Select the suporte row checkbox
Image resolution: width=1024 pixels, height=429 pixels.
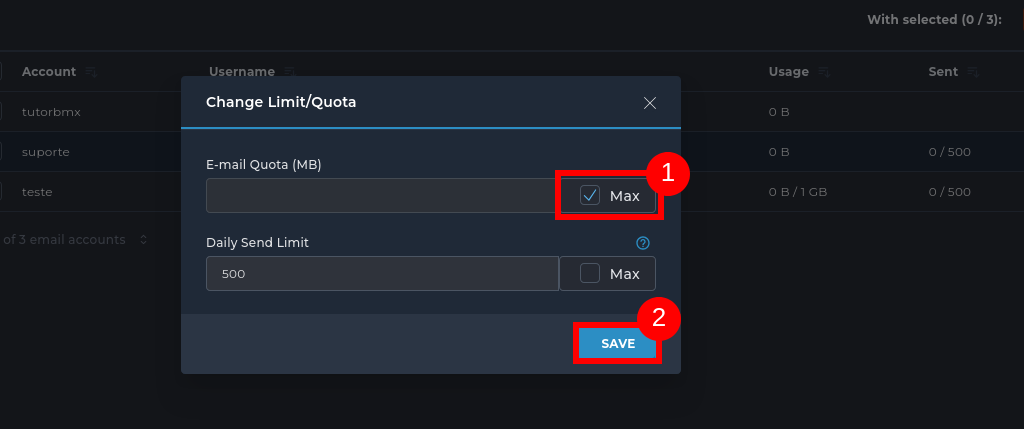[1, 152]
